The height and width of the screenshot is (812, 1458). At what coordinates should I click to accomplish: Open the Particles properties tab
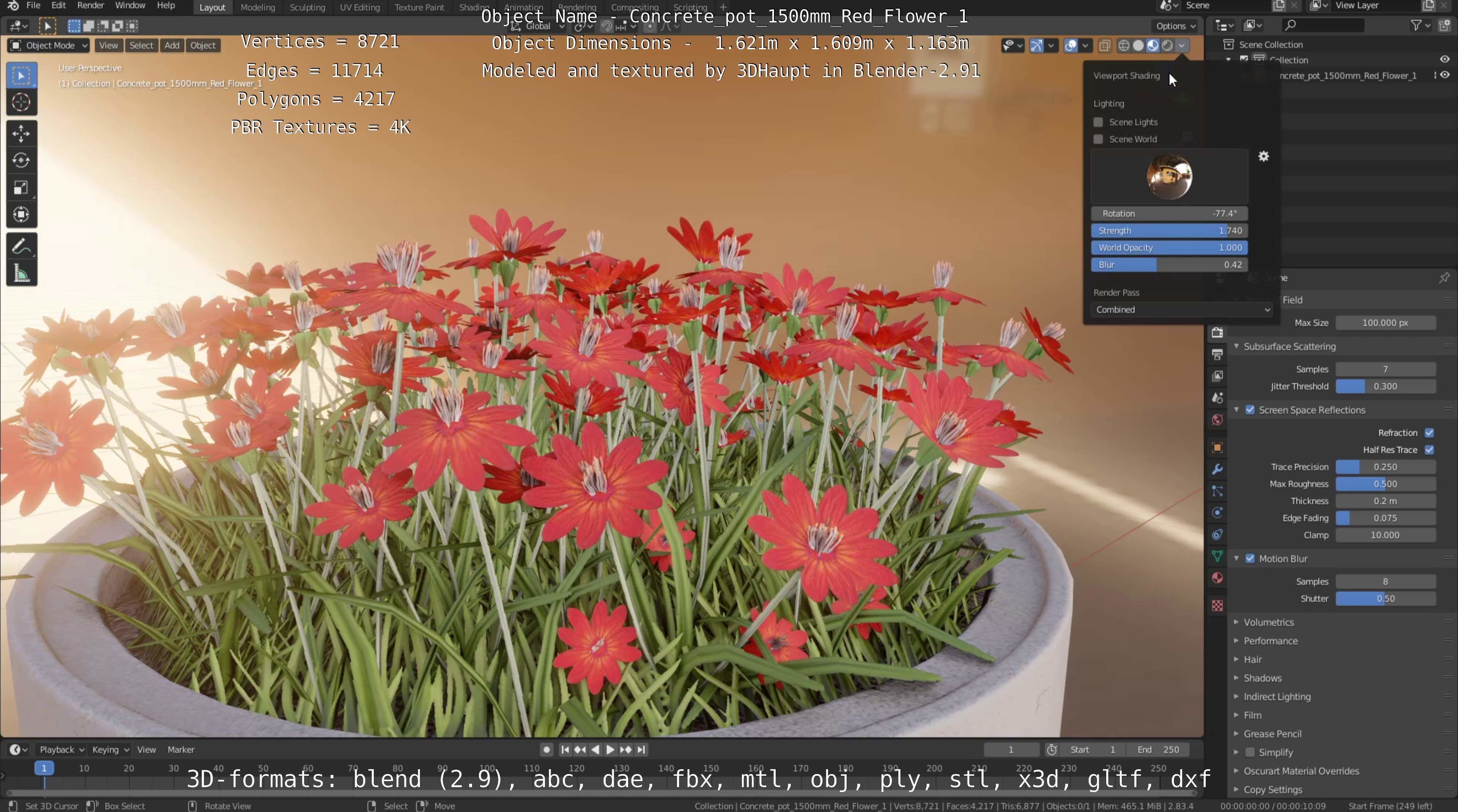1218,491
